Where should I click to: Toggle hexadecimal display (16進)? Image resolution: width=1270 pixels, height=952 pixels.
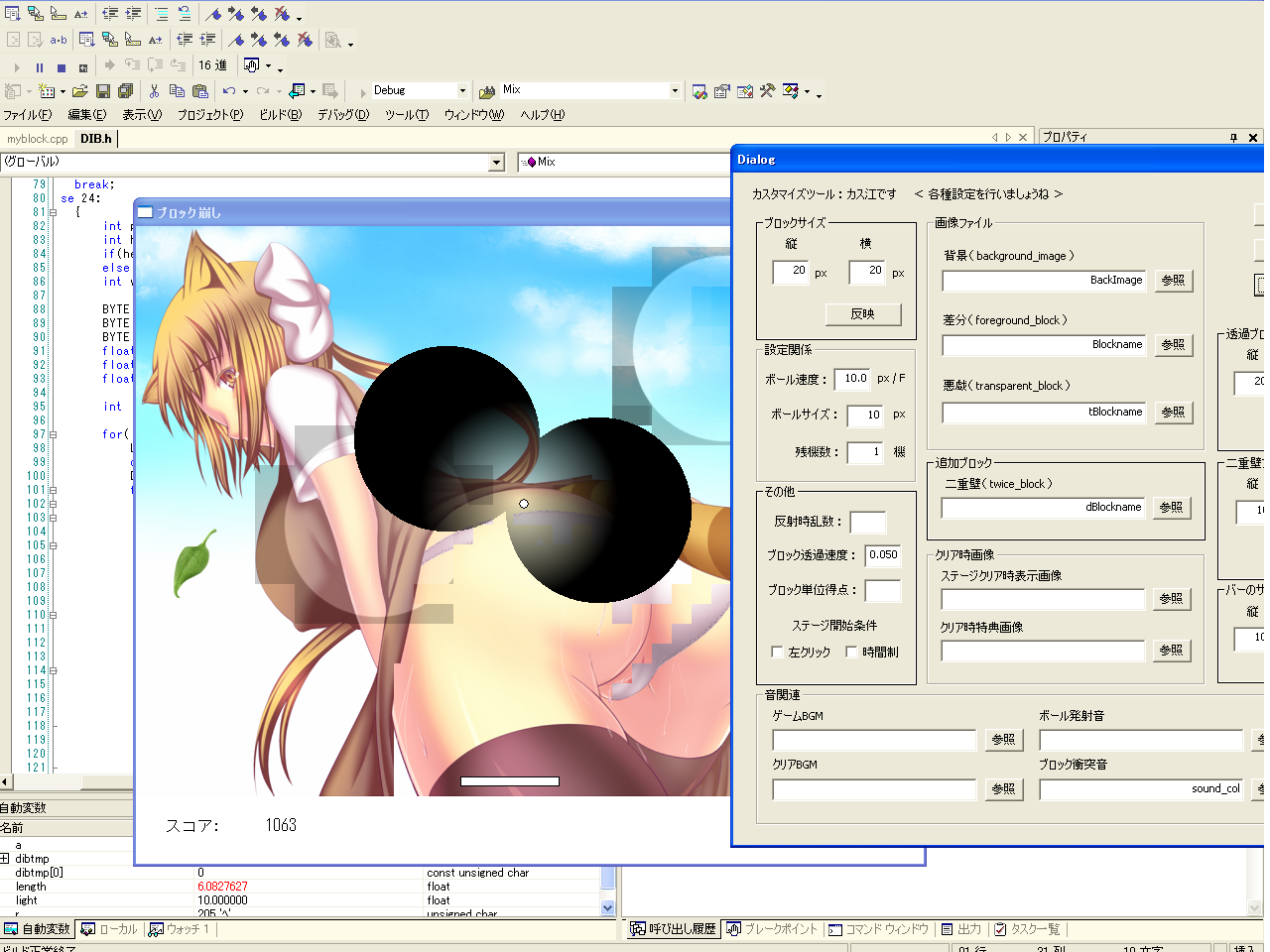pyautogui.click(x=212, y=65)
